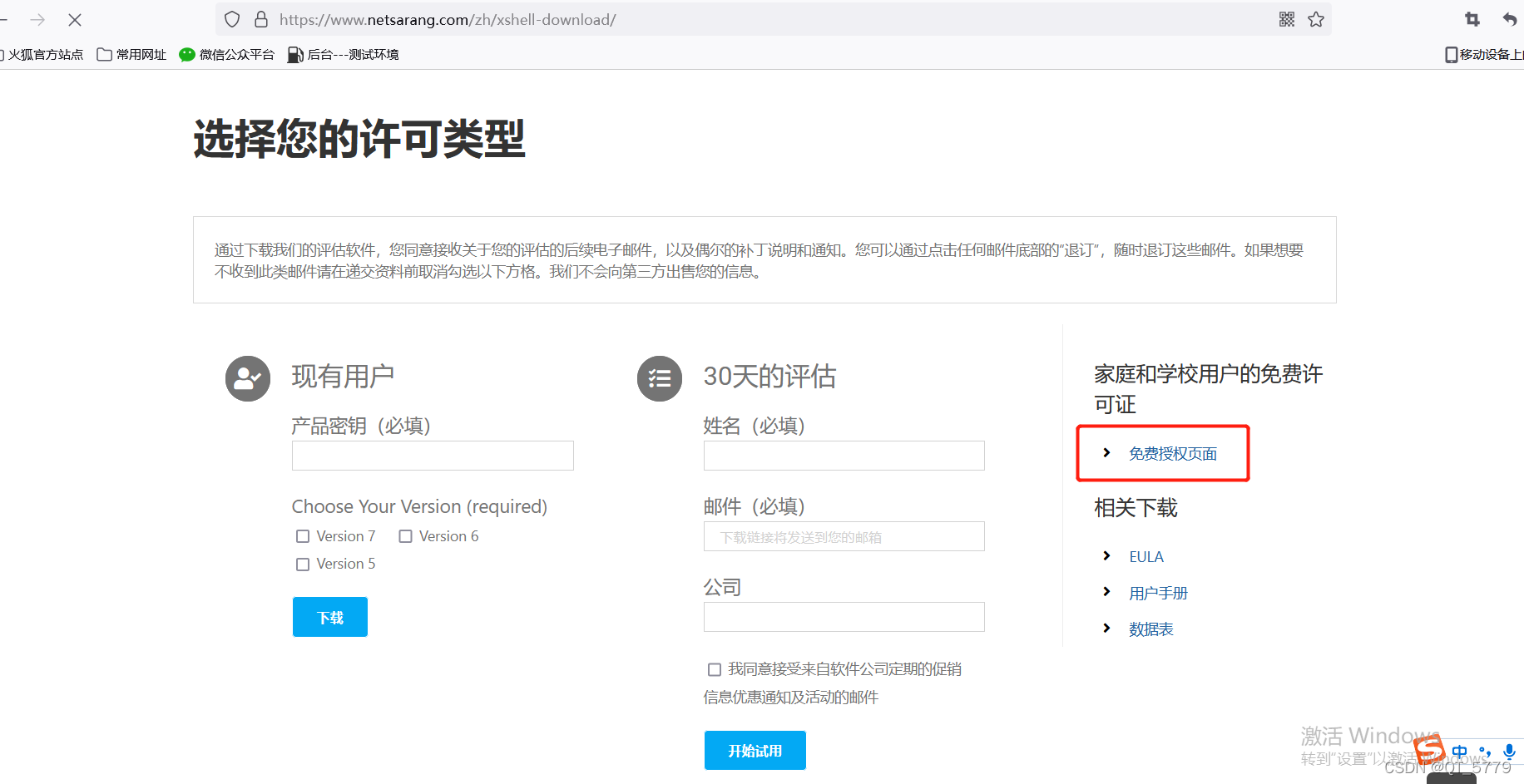Click the chevron beside EULA
Viewport: 1524px width, 784px height.
pos(1106,555)
